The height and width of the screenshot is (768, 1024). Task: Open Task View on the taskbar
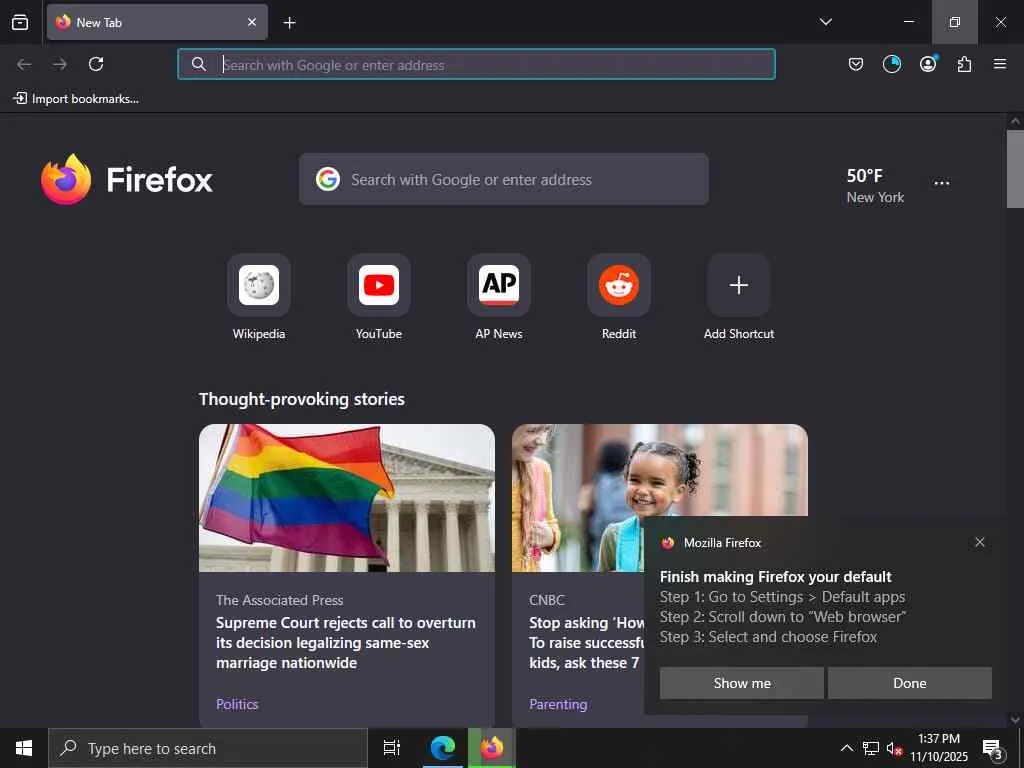pos(392,748)
